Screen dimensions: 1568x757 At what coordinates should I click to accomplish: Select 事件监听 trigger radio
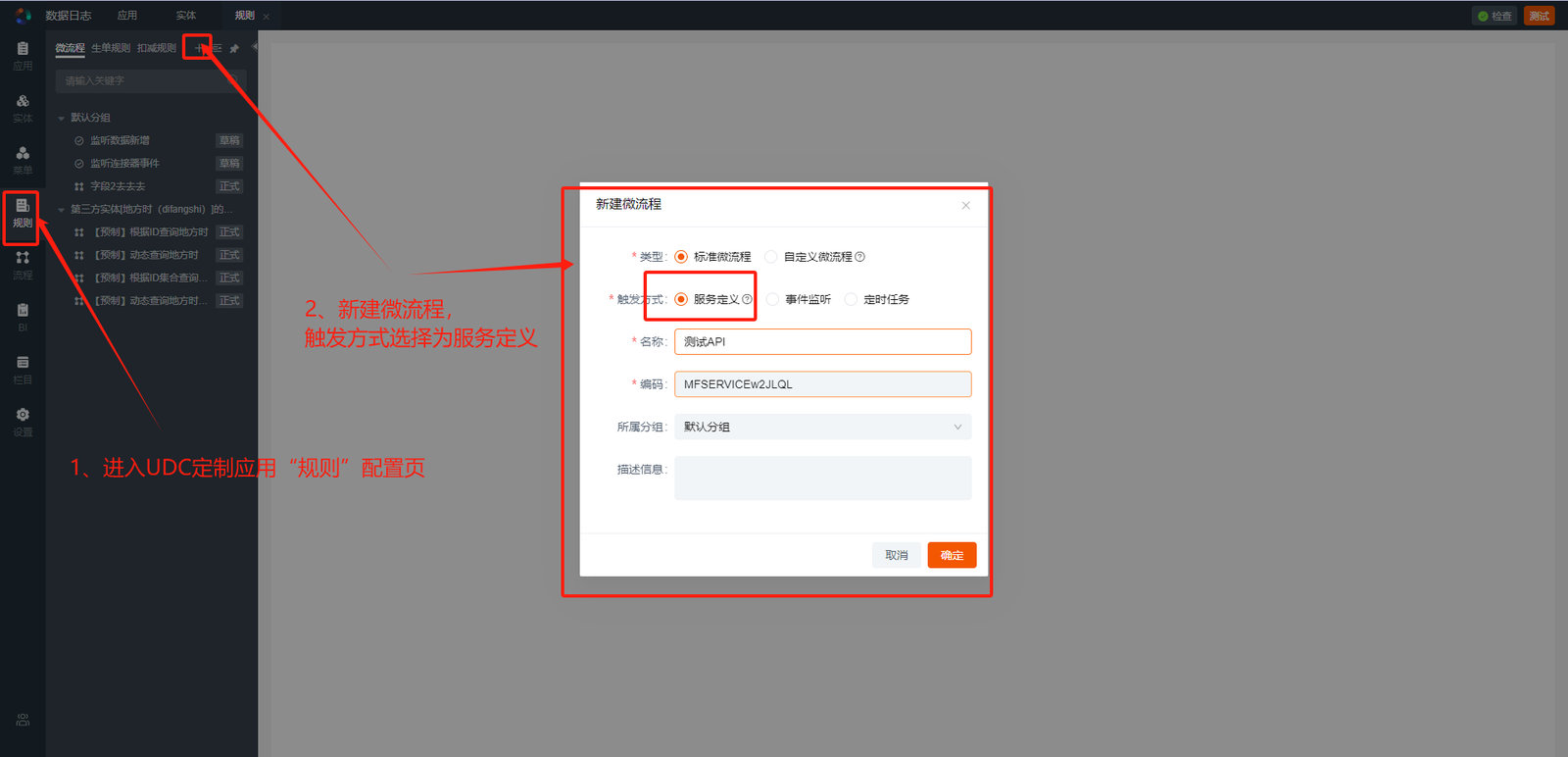[x=772, y=299]
